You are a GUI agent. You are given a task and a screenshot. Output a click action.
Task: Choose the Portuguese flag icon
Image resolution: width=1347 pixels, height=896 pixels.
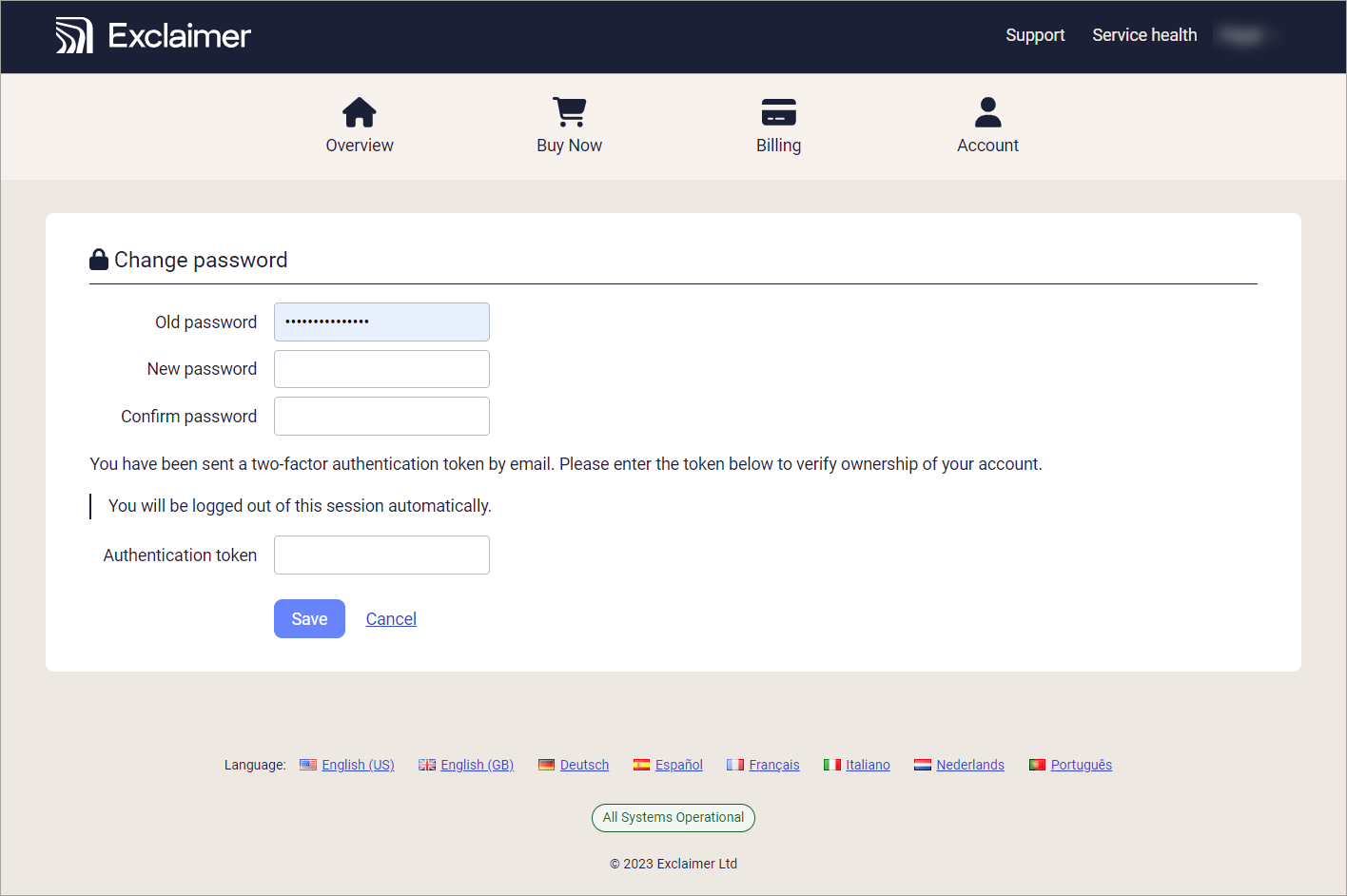pyautogui.click(x=1037, y=765)
